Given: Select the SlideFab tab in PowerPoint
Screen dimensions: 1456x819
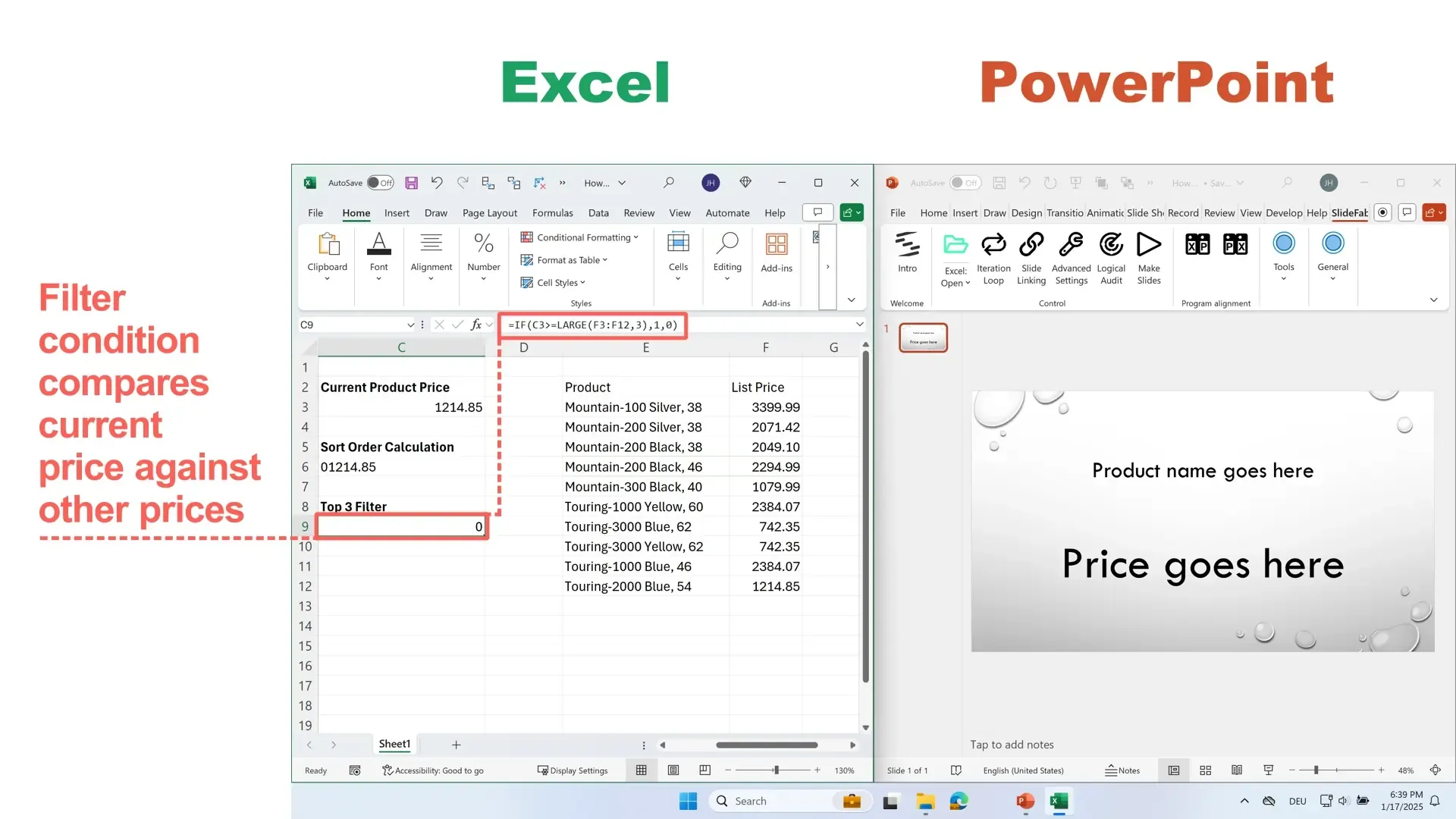Looking at the screenshot, I should (x=1349, y=213).
